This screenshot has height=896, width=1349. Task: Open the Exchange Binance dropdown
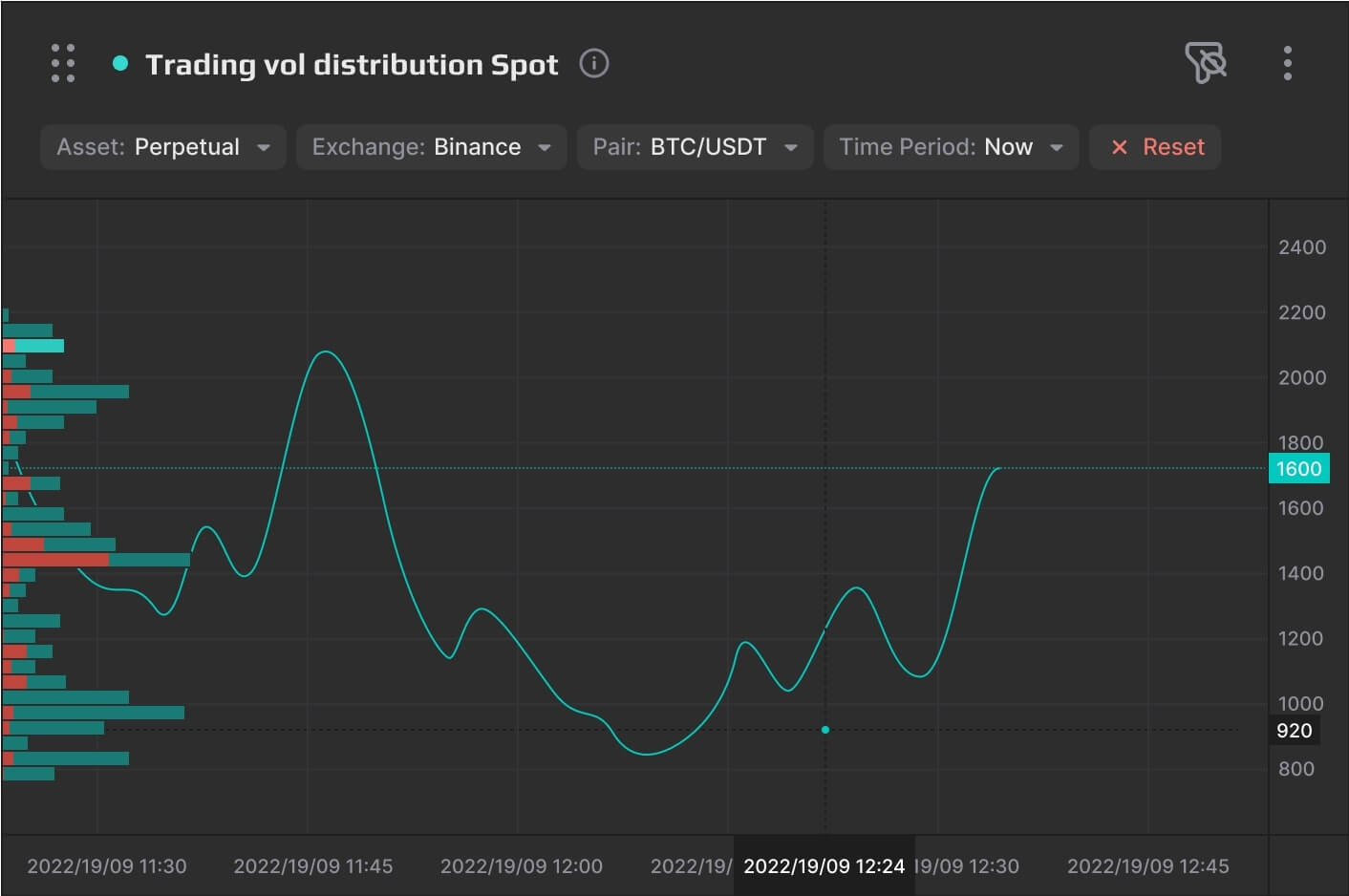click(431, 147)
